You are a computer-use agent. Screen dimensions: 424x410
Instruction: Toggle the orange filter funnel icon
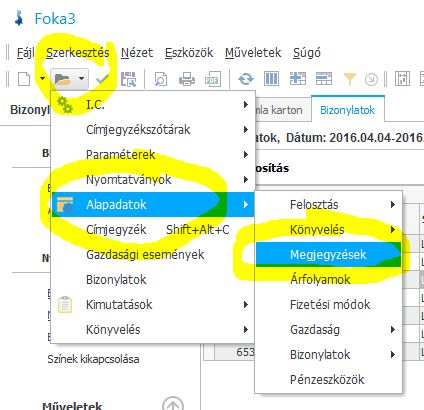(349, 79)
